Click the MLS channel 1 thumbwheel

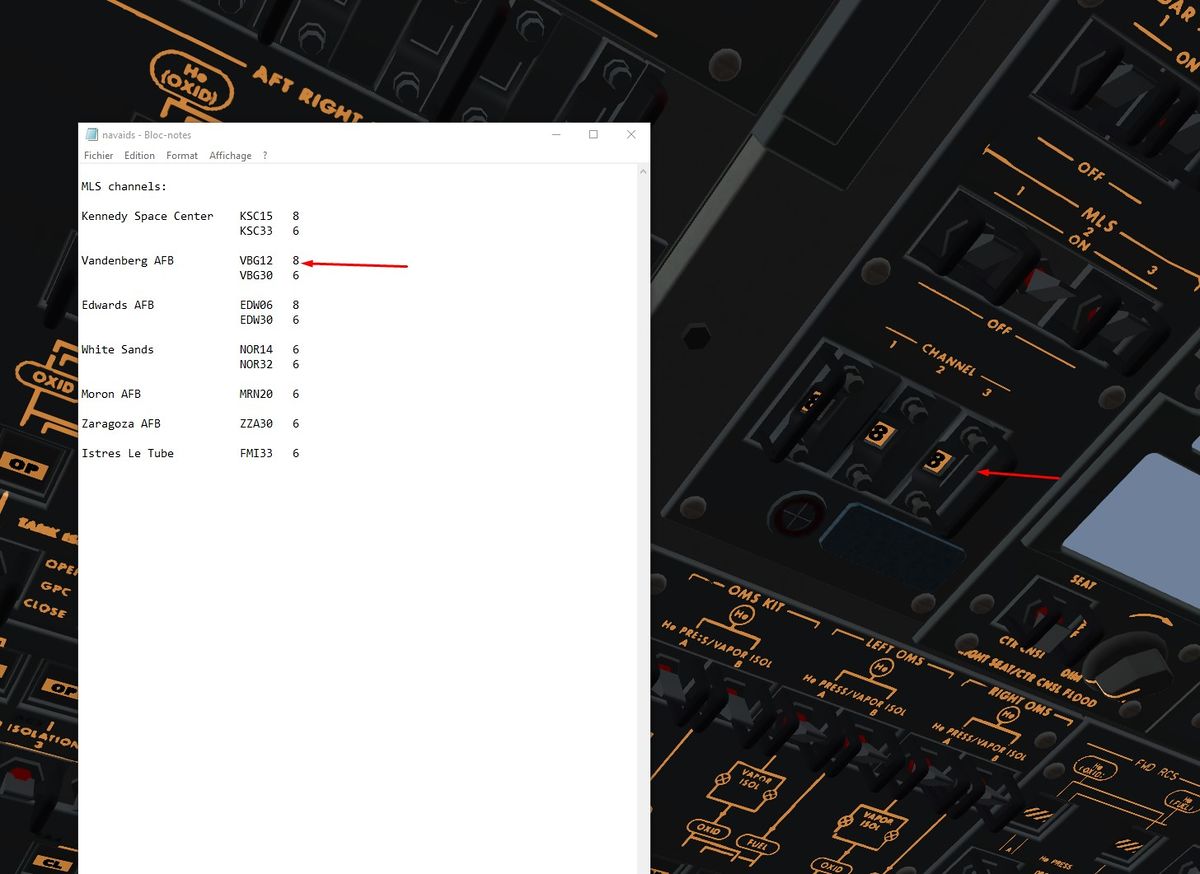812,402
